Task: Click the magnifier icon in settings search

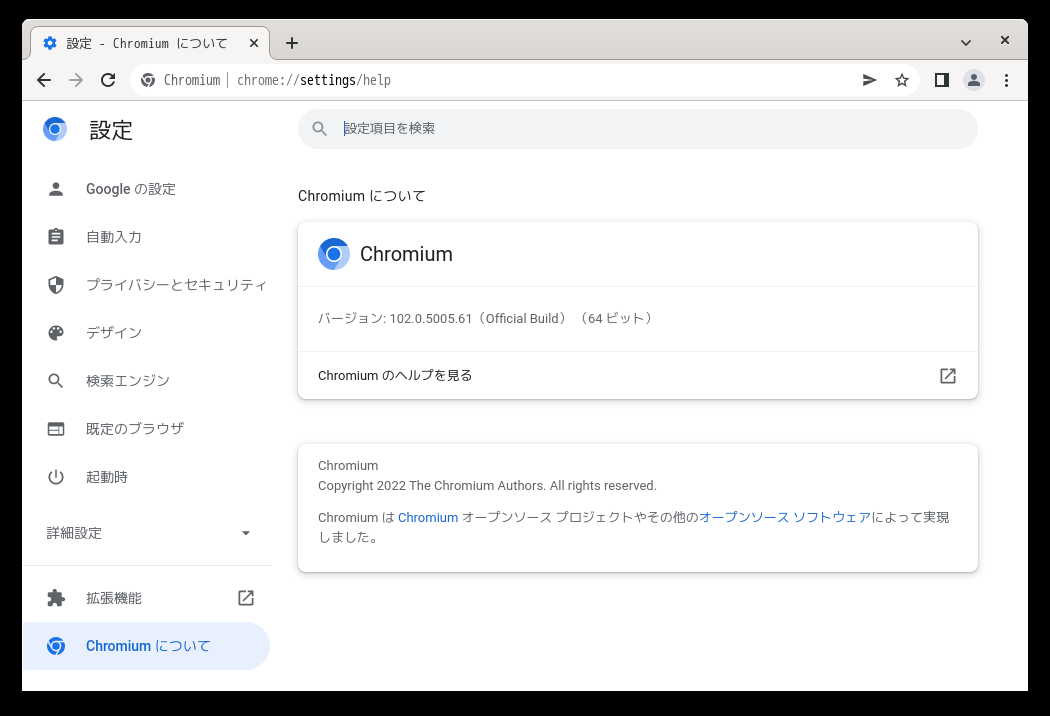Action: [x=319, y=129]
